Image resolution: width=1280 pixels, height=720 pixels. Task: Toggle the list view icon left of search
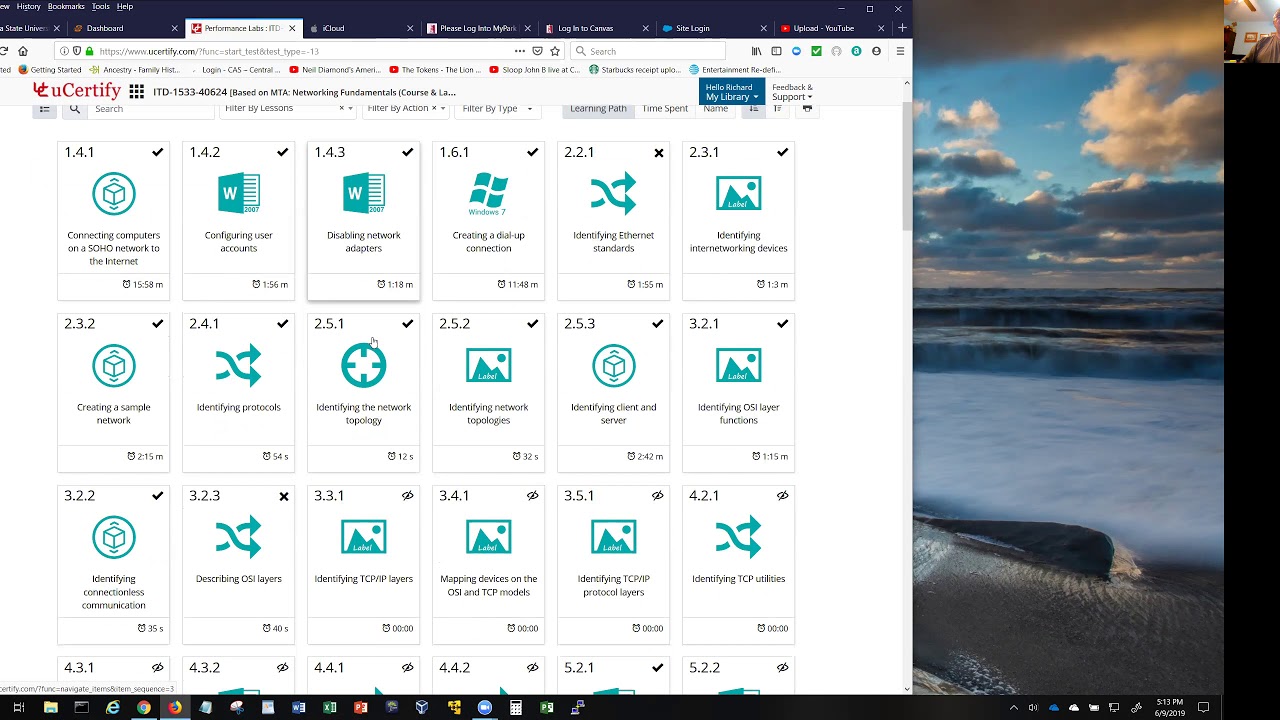[44, 108]
